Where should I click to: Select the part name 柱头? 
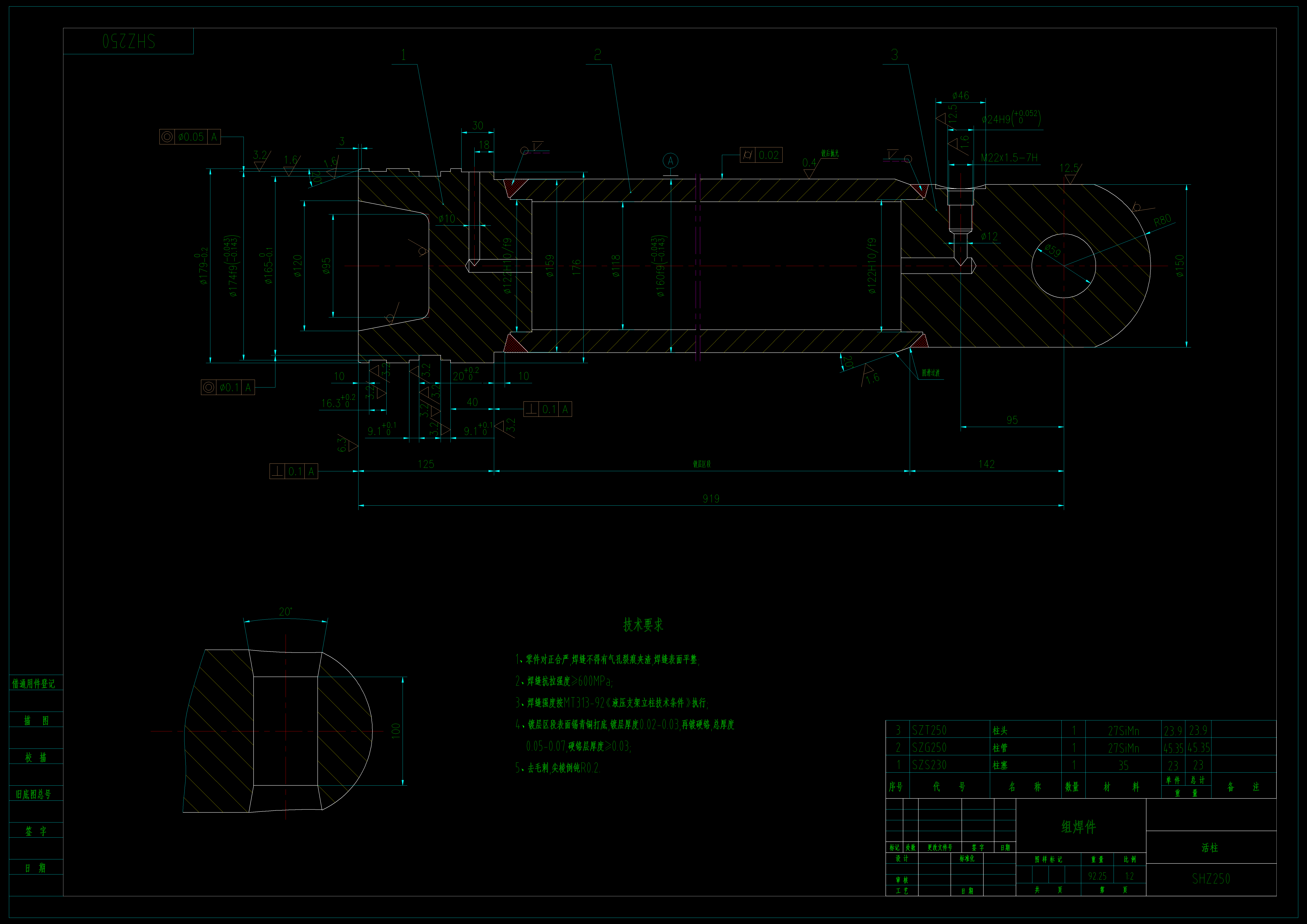pyautogui.click(x=1000, y=730)
